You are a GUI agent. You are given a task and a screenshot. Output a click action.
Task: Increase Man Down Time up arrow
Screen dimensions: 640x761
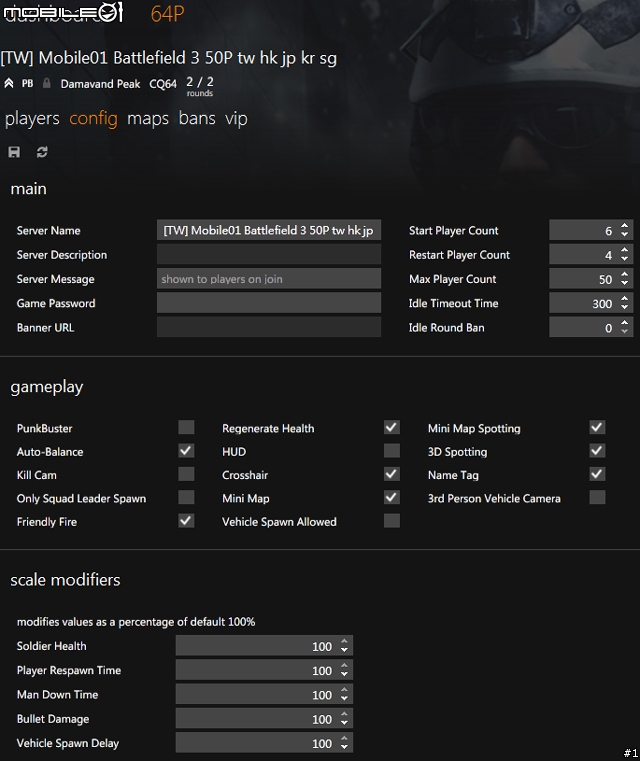pos(344,690)
